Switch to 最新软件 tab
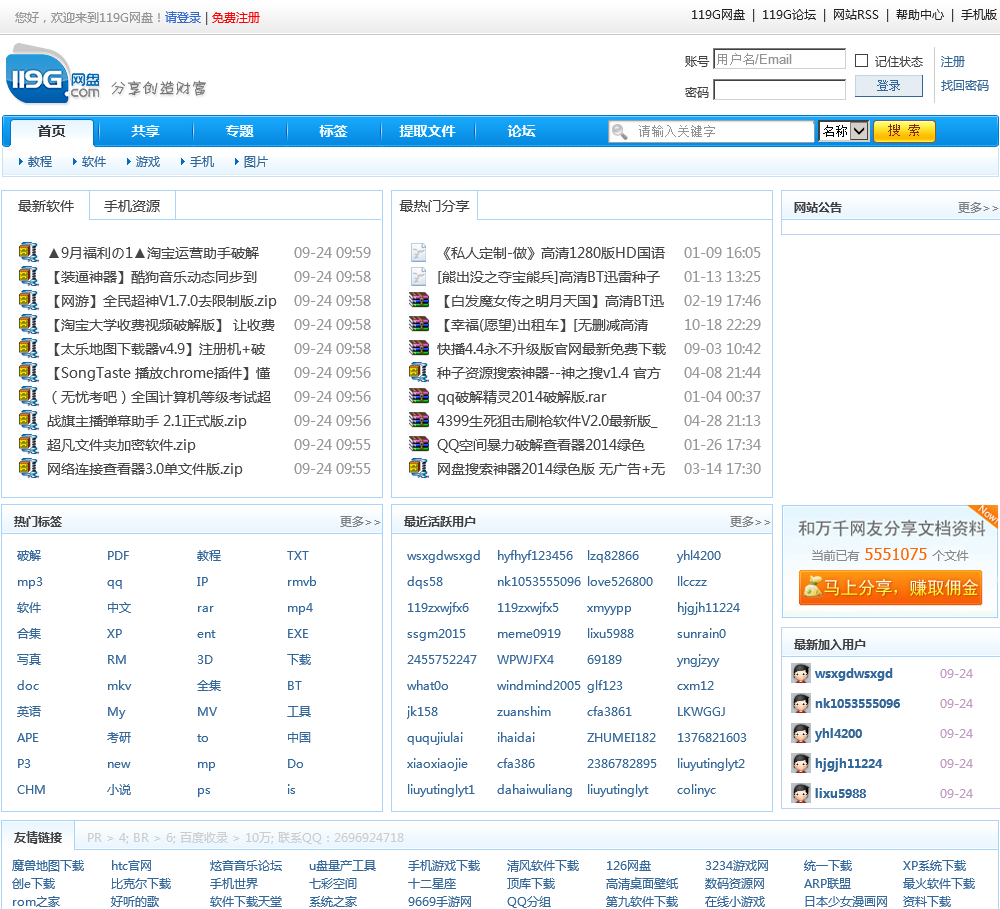 coord(46,206)
